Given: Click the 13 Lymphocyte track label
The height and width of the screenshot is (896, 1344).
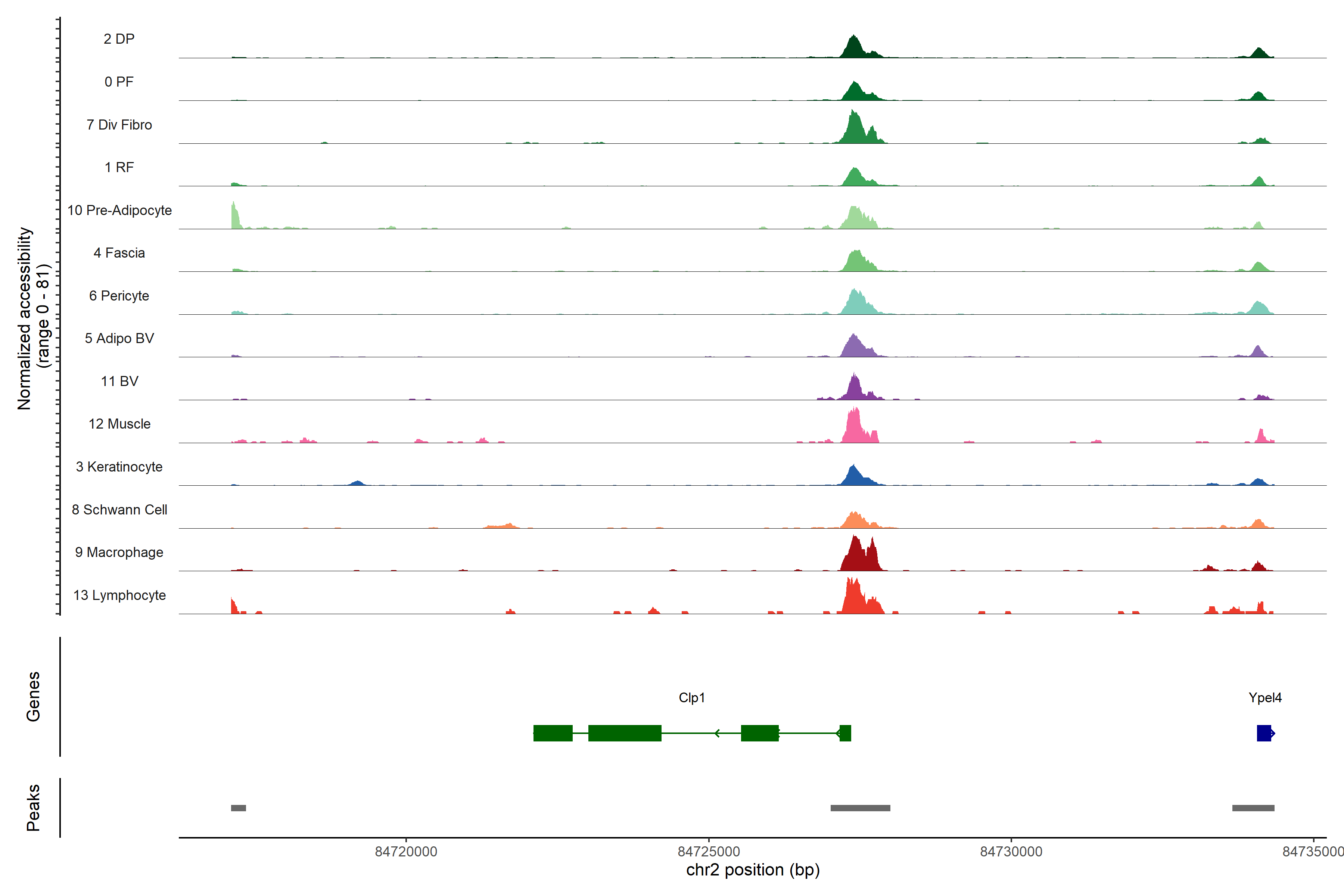Looking at the screenshot, I should point(119,595).
